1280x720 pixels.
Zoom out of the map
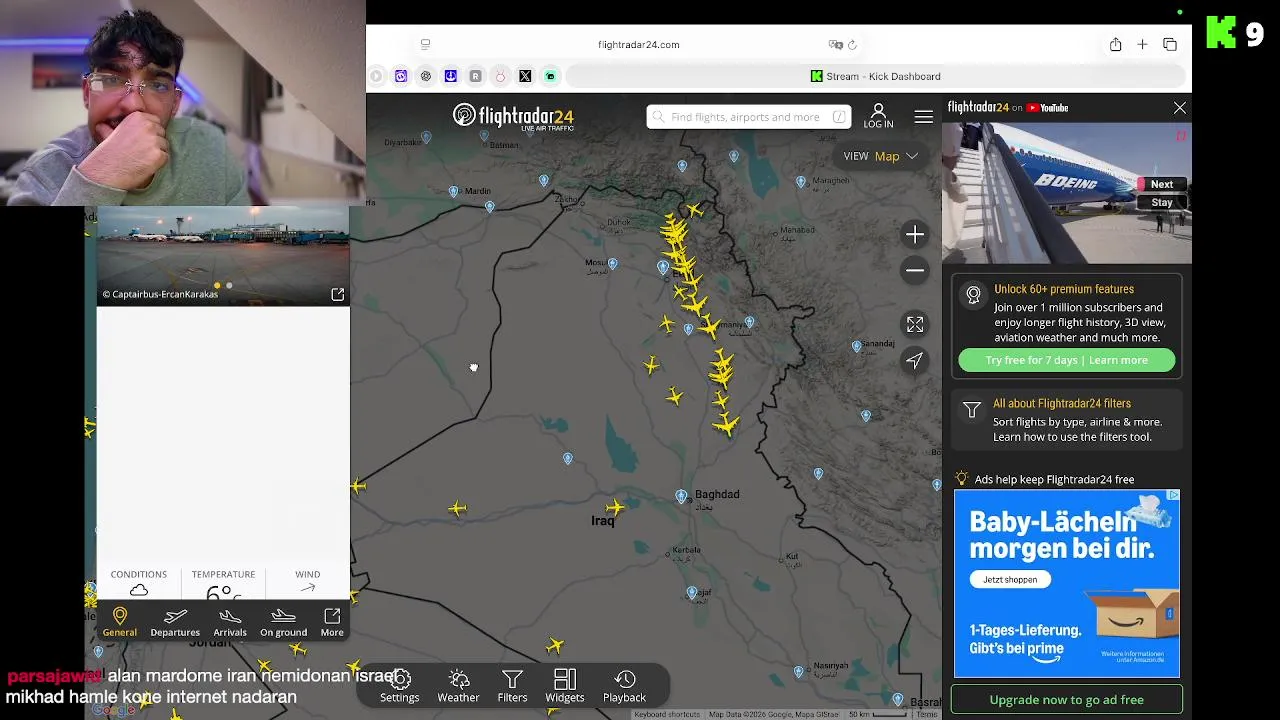(915, 270)
